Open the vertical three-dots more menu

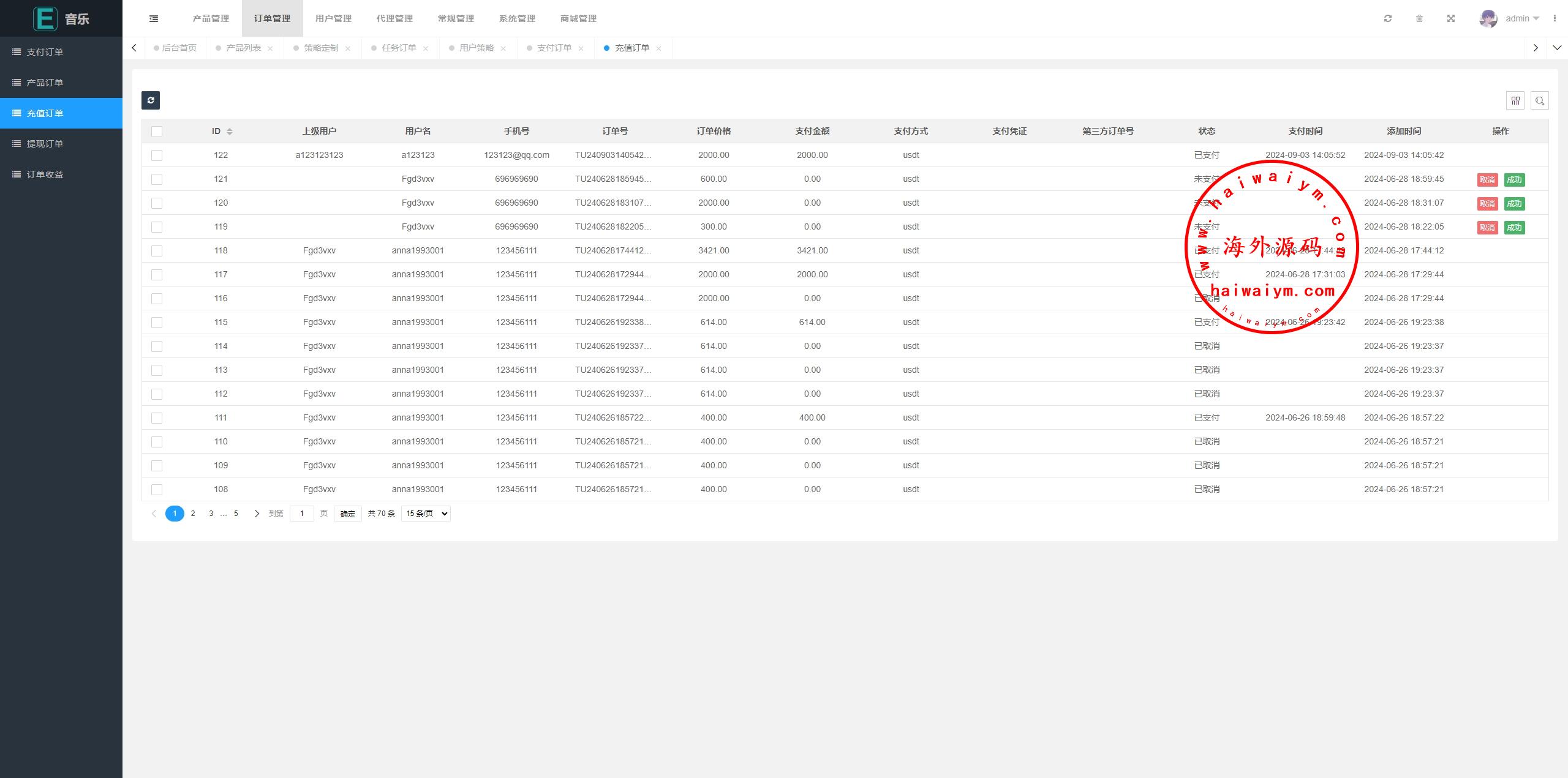click(x=1555, y=18)
